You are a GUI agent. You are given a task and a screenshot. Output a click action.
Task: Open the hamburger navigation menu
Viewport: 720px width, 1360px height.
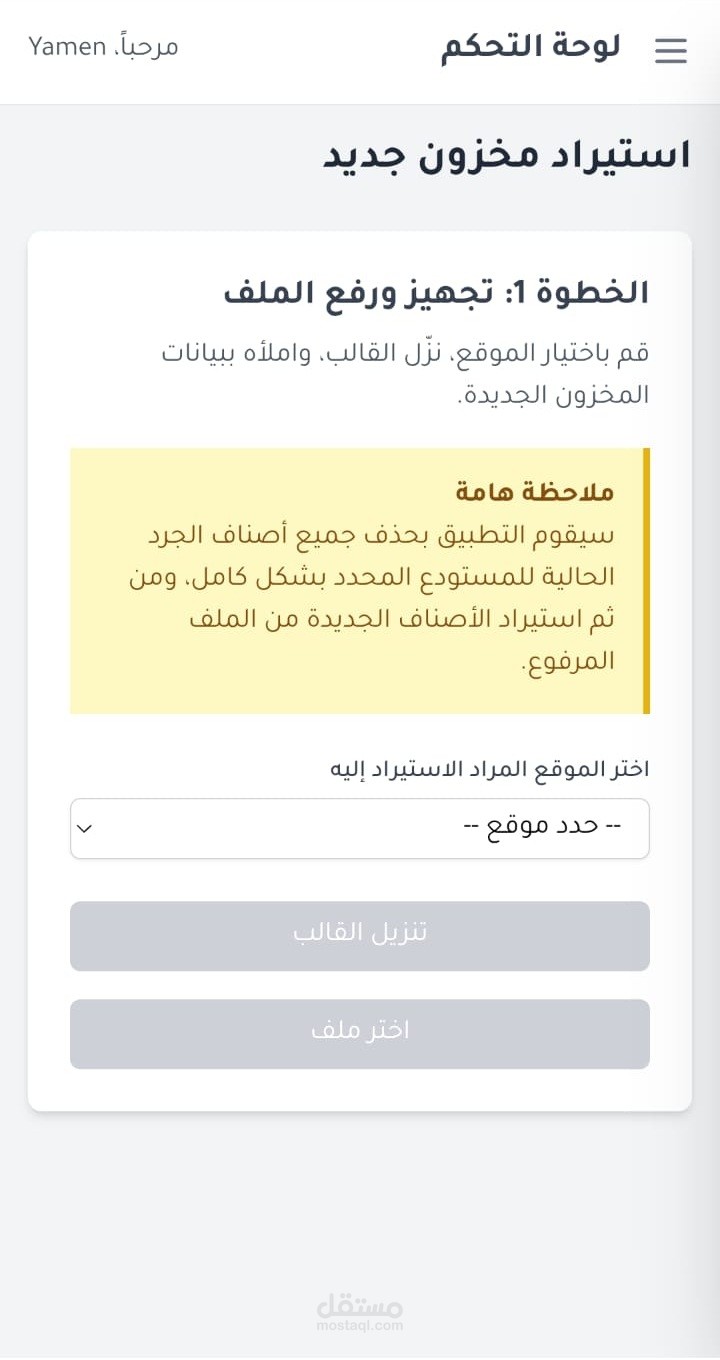click(671, 51)
